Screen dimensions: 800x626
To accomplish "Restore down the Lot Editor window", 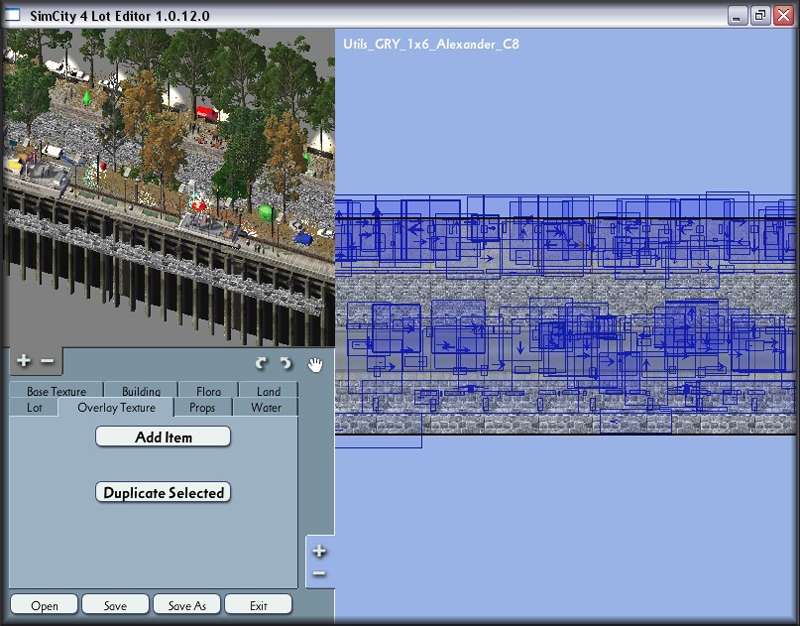I will [x=760, y=16].
